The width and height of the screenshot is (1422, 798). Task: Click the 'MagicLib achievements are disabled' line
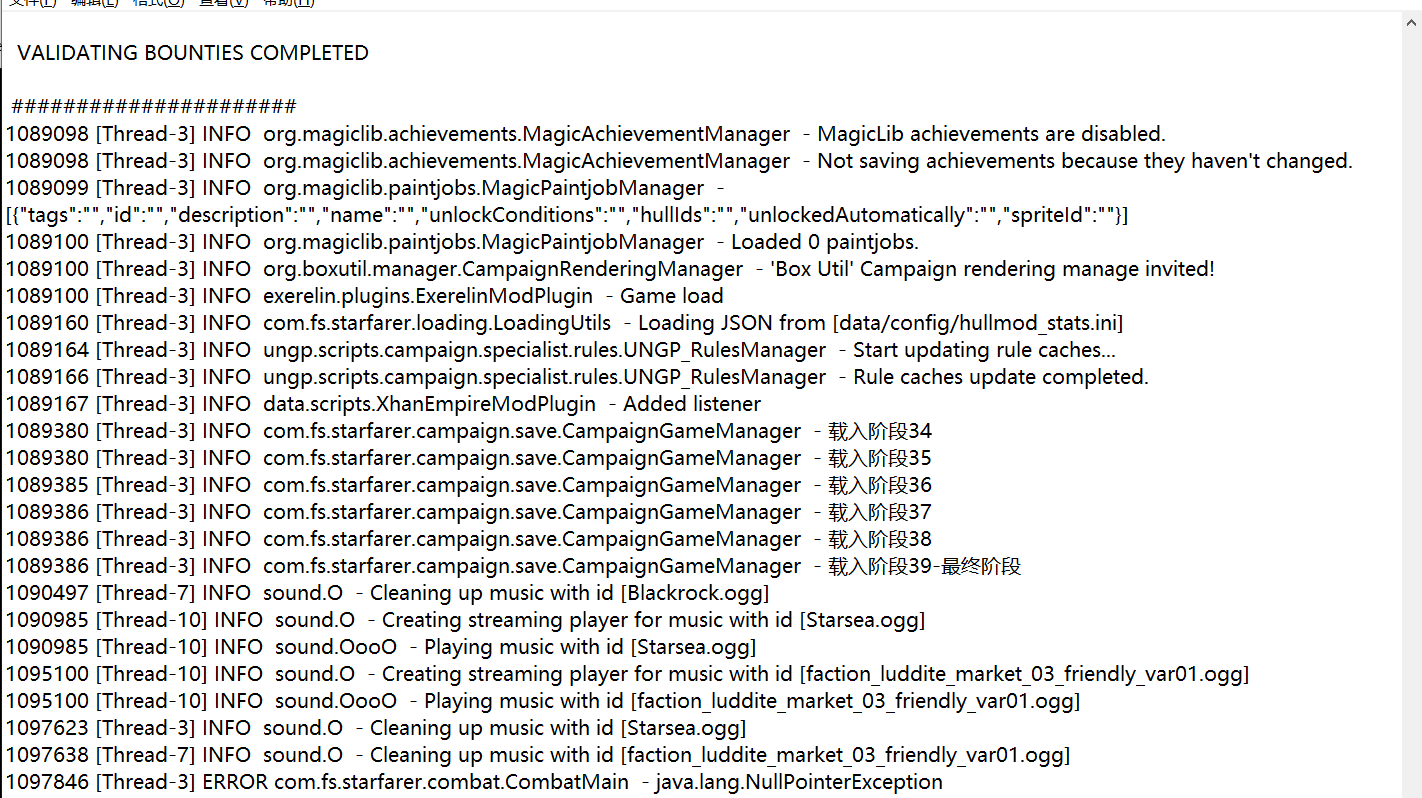(585, 134)
